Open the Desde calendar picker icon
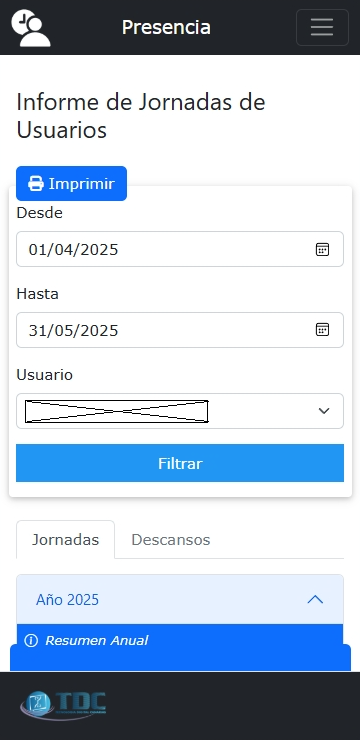Screen dimensions: 360x740 pyautogui.click(x=322, y=249)
